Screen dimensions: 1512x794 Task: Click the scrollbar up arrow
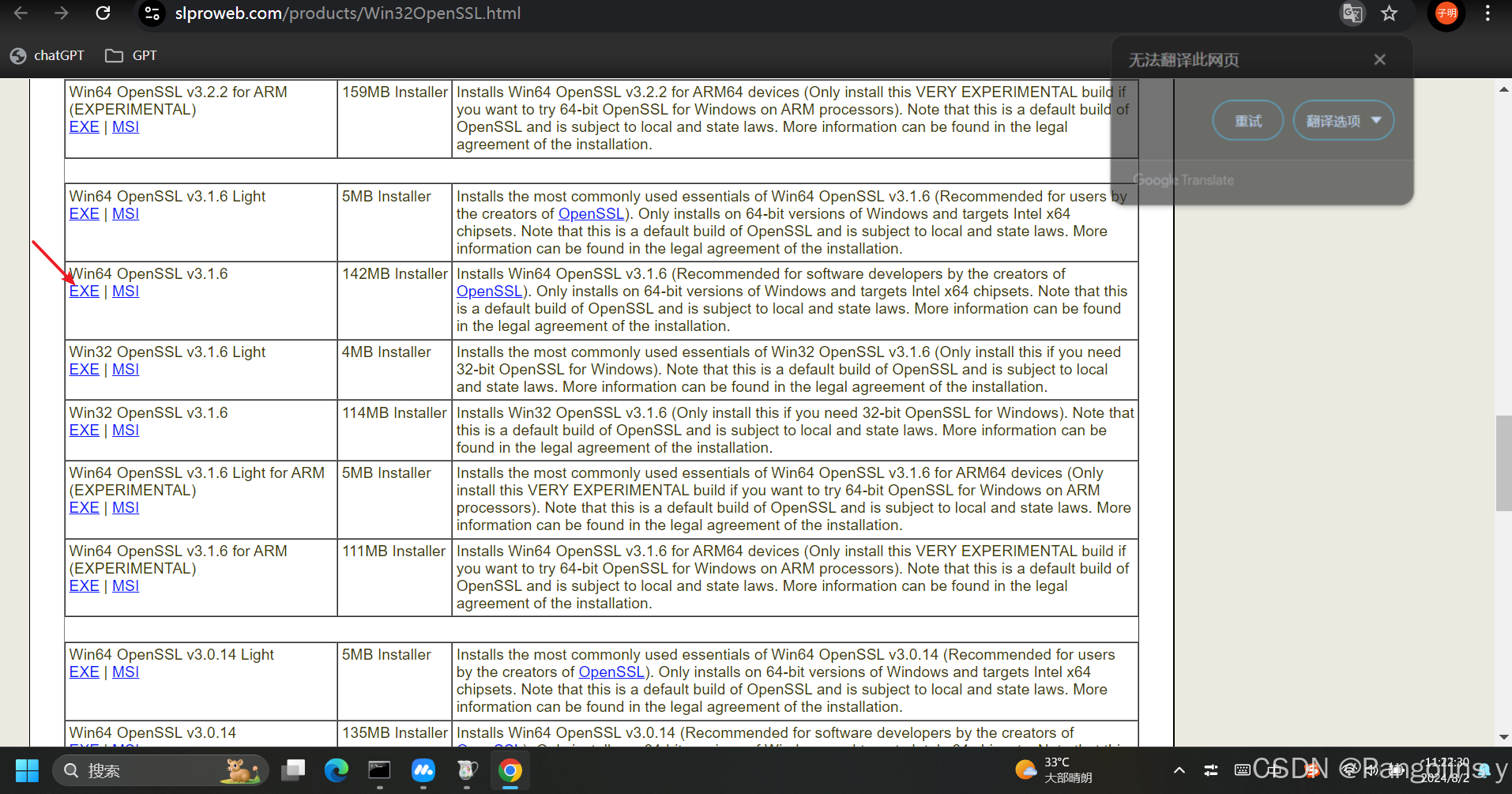[1503, 89]
